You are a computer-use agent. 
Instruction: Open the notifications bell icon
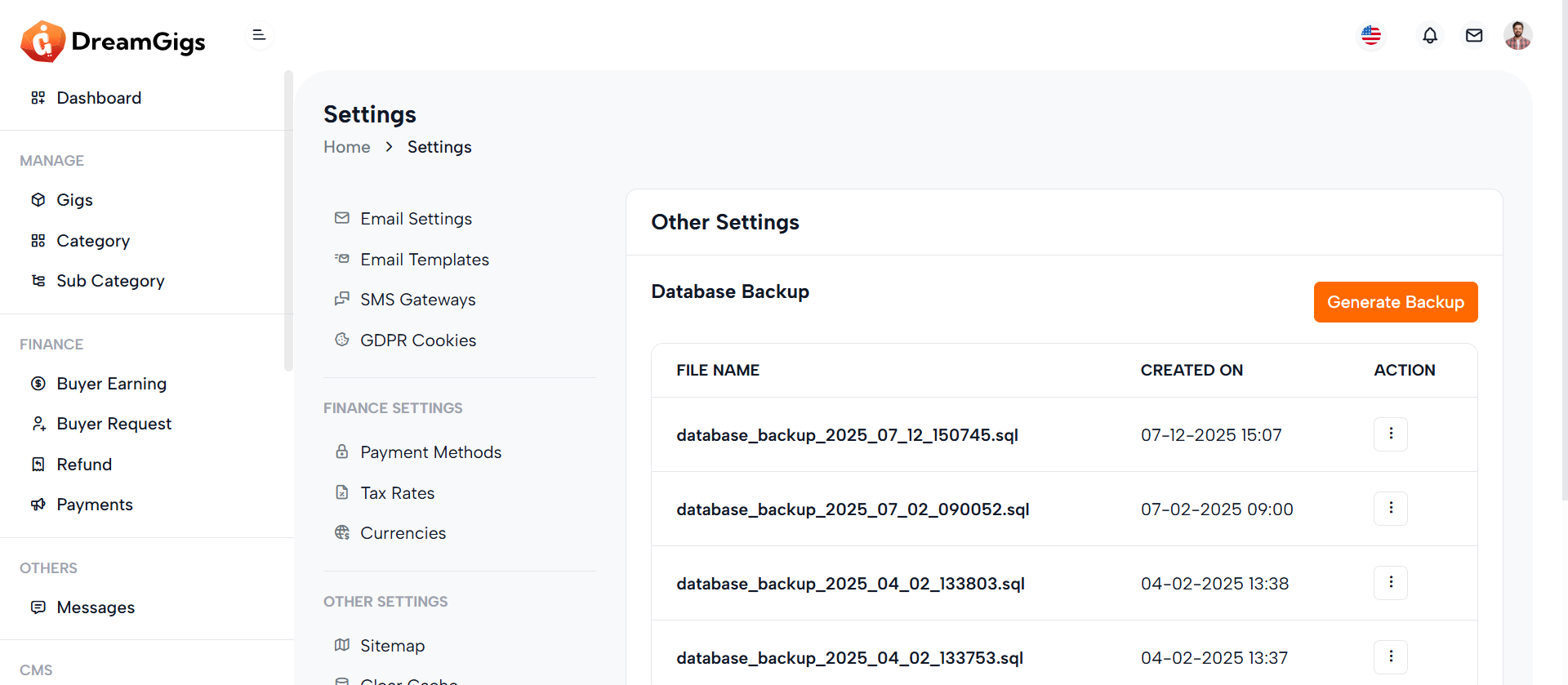pyautogui.click(x=1429, y=36)
